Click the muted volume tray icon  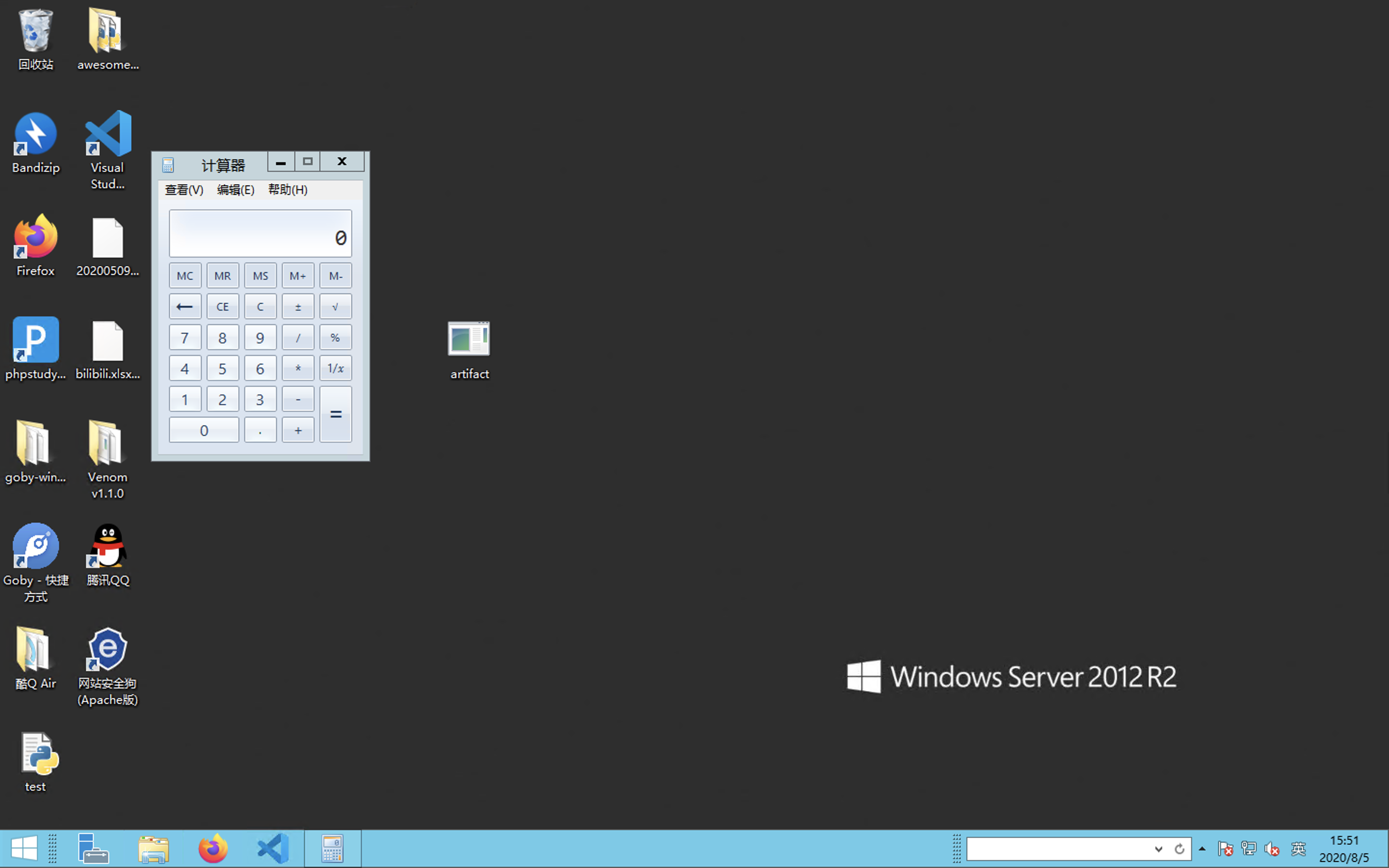click(x=1272, y=849)
